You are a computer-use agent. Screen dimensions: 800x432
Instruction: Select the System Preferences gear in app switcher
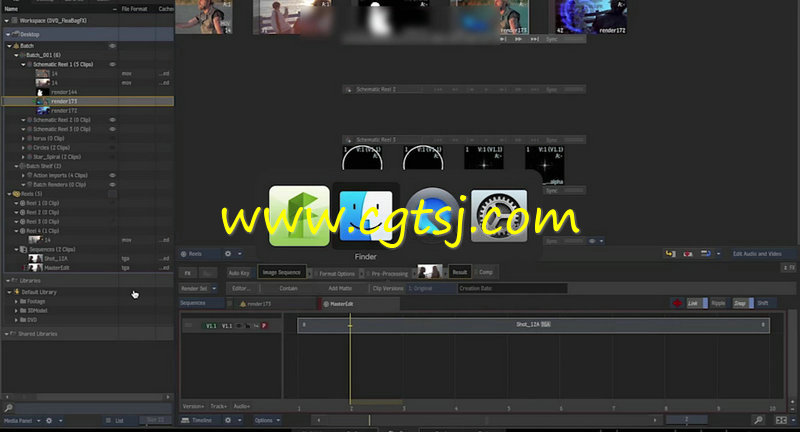click(x=498, y=216)
